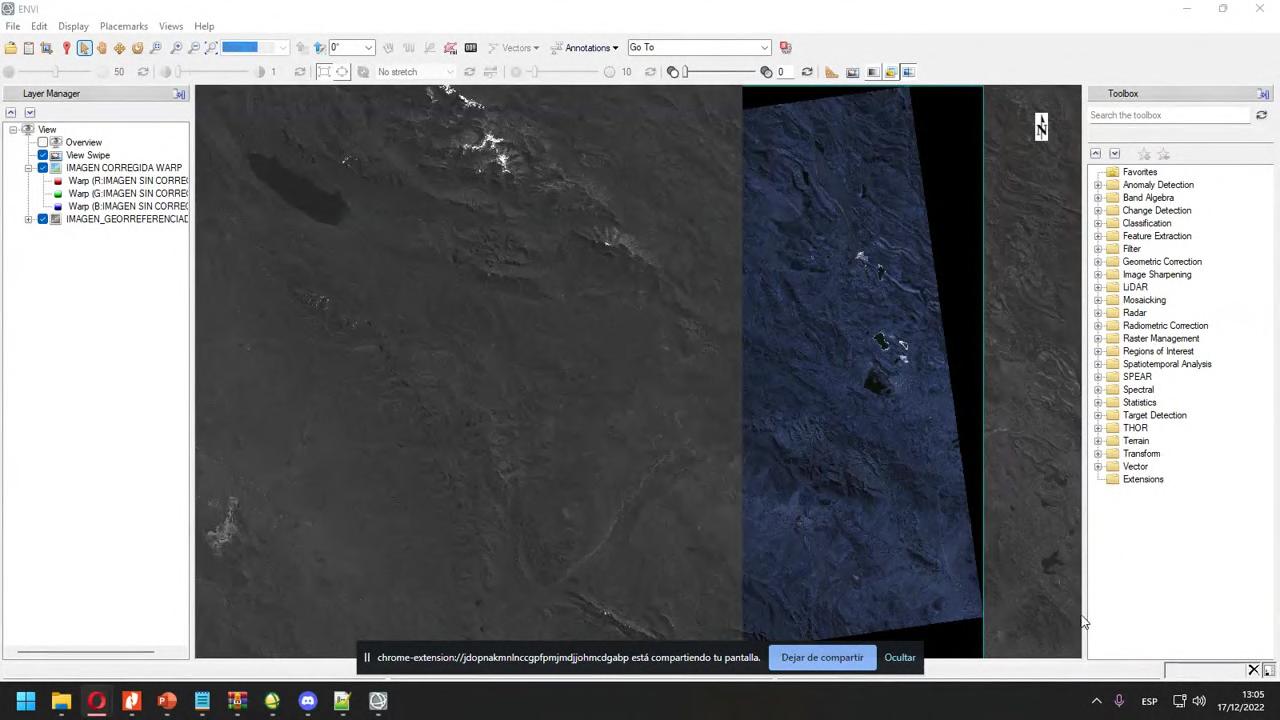This screenshot has height=720, width=1280.
Task: Click the Zoom In magnifier icon
Action: (176, 48)
